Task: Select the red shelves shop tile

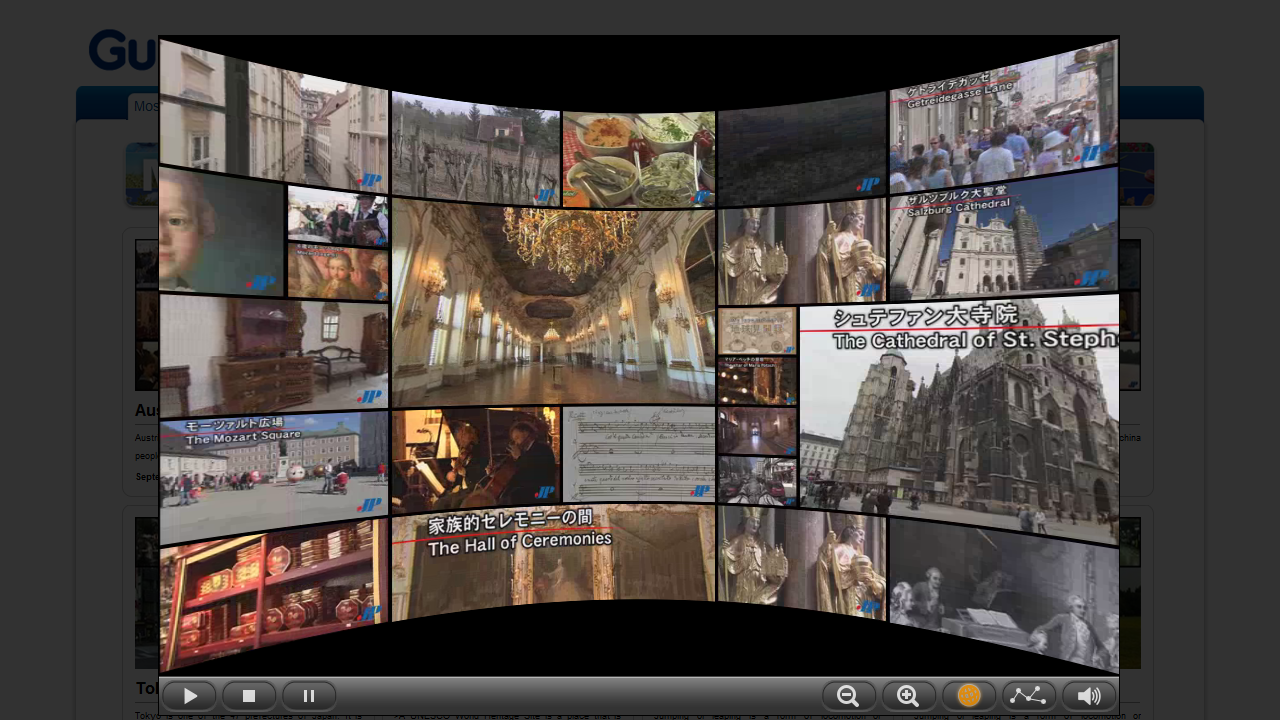Action: 274,594
